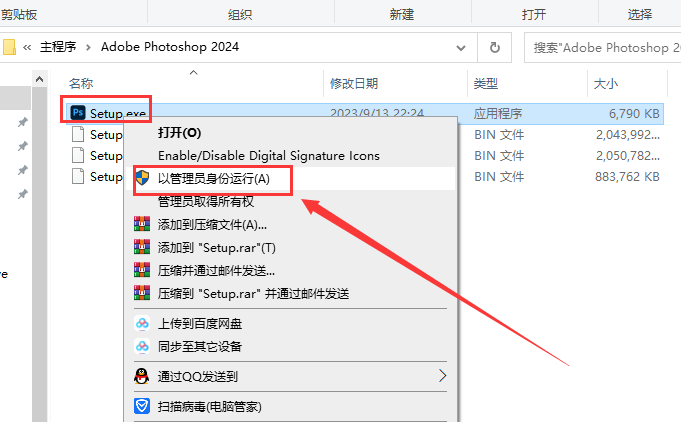Click the 2,043,992 KB size cell
This screenshot has width=681, height=422.
(x=628, y=135)
